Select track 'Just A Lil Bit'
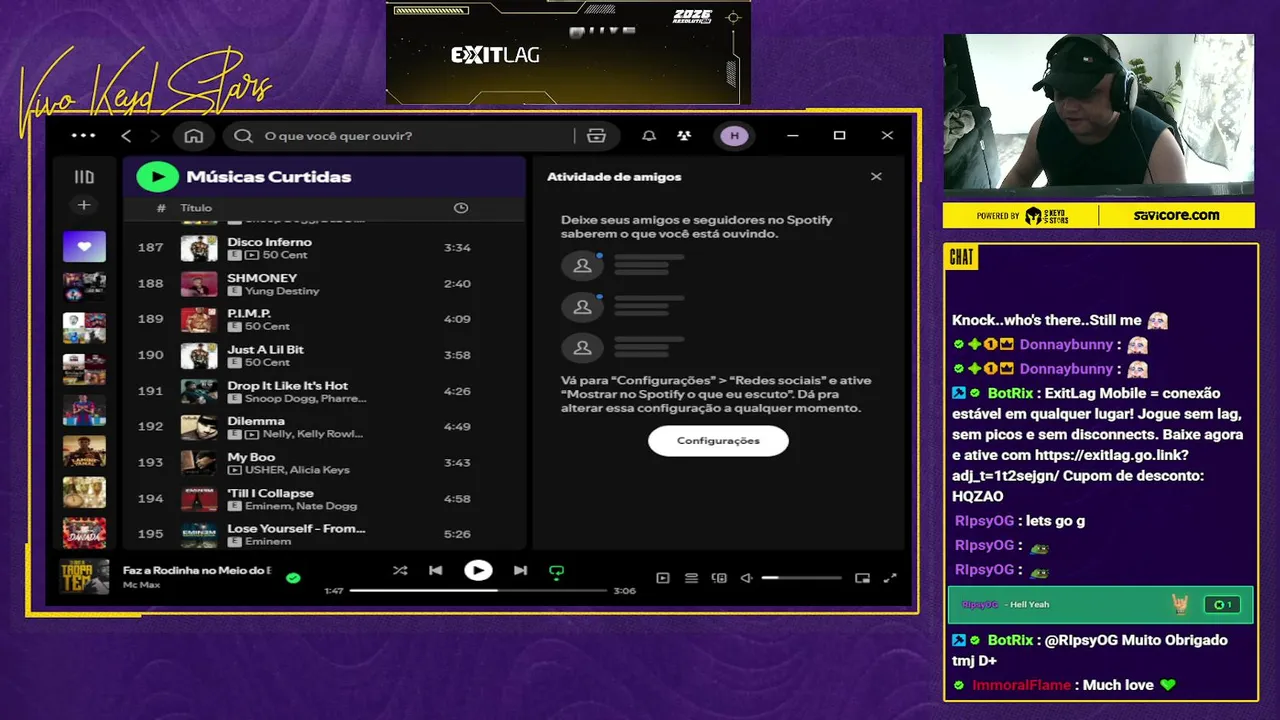1280x720 pixels. 325,355
